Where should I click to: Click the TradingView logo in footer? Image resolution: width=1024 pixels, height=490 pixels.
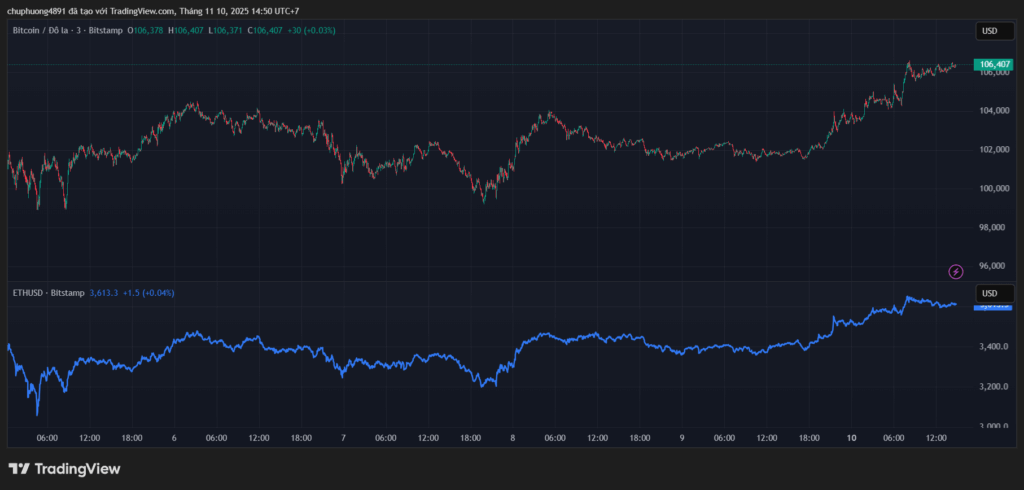(x=64, y=468)
